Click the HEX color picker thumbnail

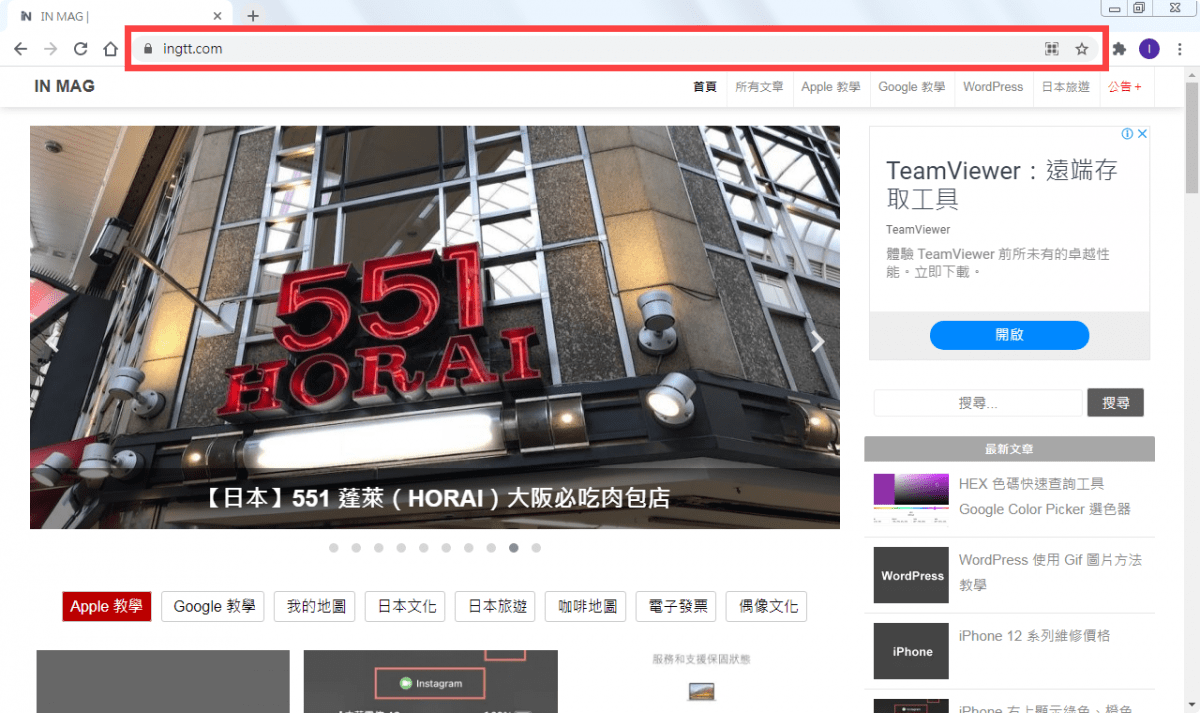[911, 499]
